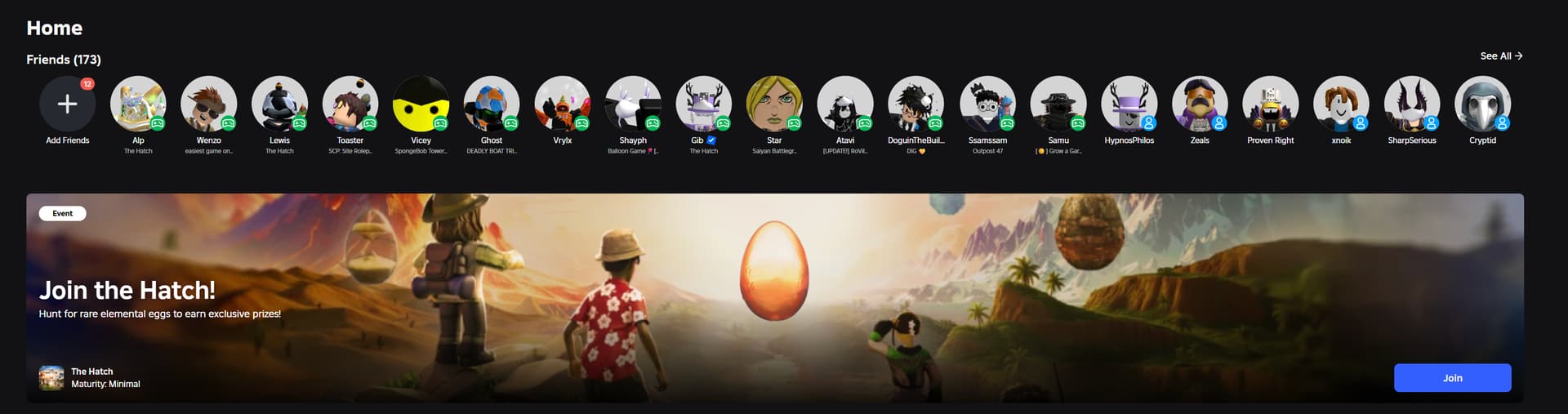Click Vicey's yellow face avatar
This screenshot has width=1568, height=414.
[x=421, y=104]
